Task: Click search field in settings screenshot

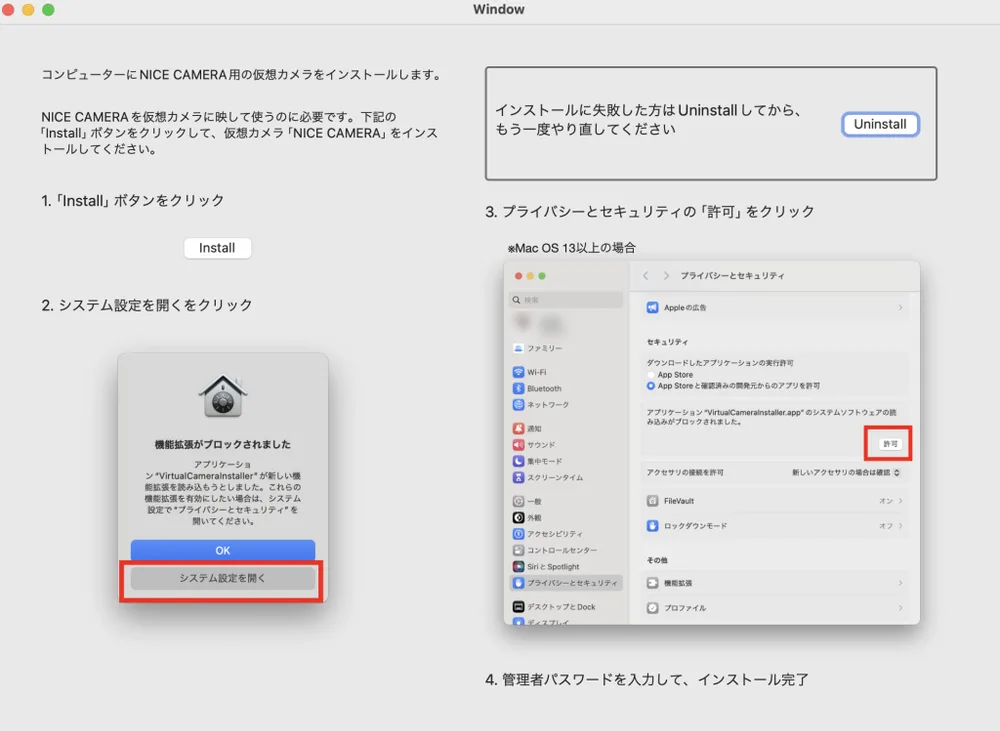Action: pos(566,300)
